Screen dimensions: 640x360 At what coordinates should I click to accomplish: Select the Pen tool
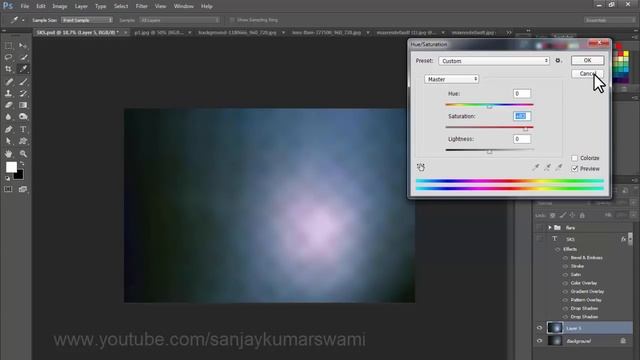pyautogui.click(x=8, y=129)
